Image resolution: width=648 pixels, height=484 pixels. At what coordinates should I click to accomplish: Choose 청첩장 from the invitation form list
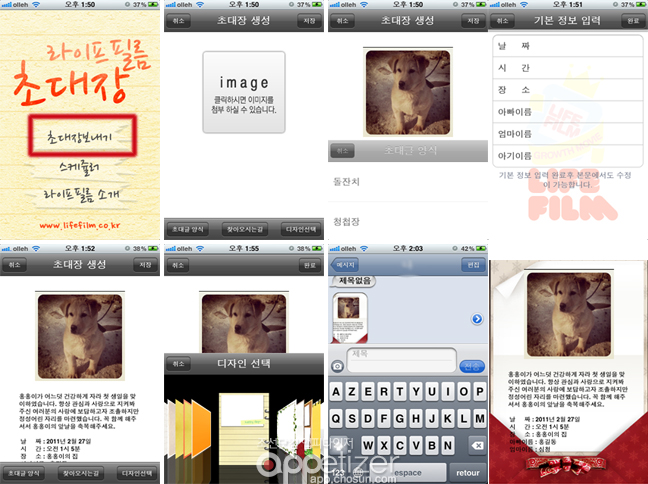click(x=408, y=222)
